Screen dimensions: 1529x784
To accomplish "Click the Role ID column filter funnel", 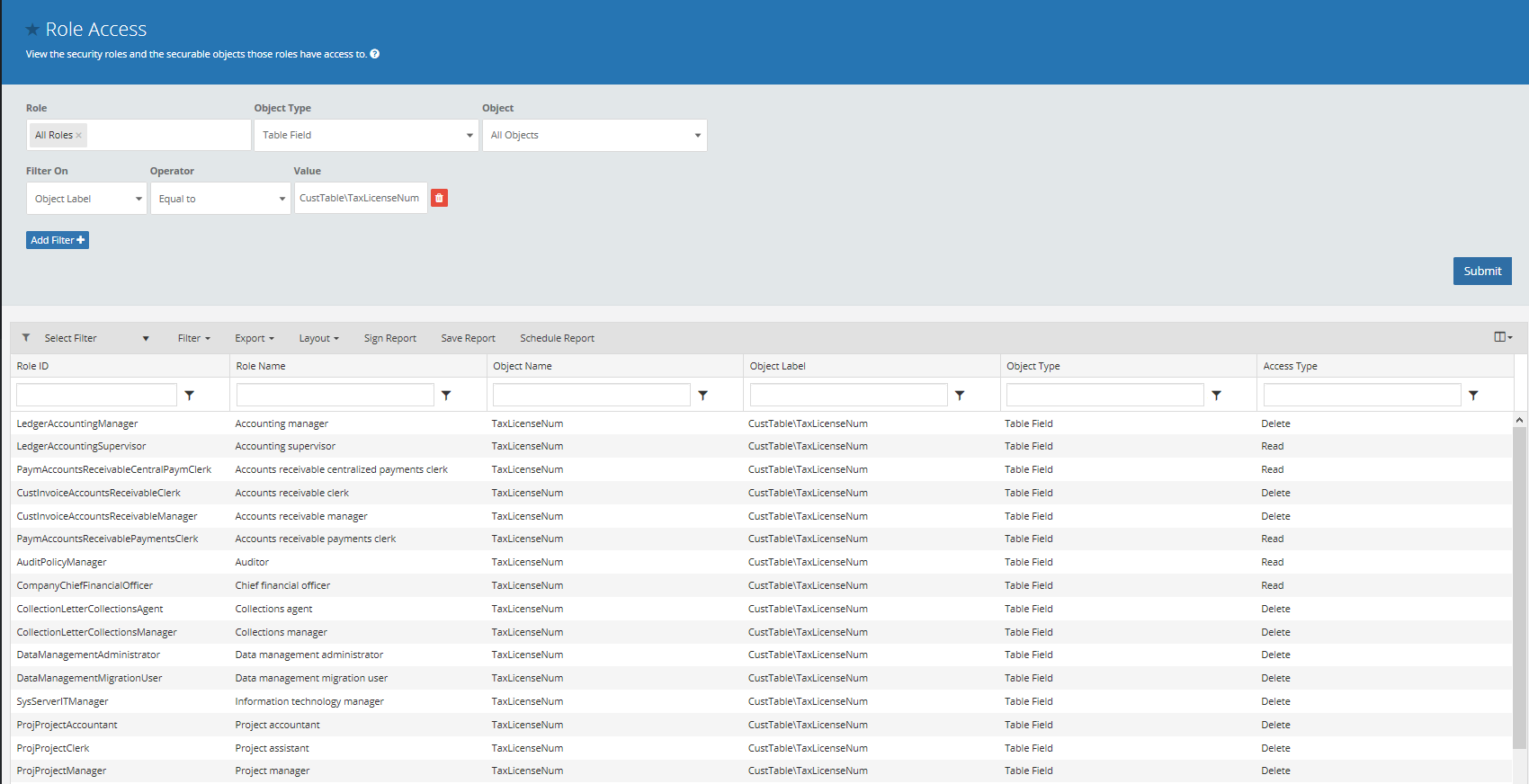I will click(x=190, y=395).
